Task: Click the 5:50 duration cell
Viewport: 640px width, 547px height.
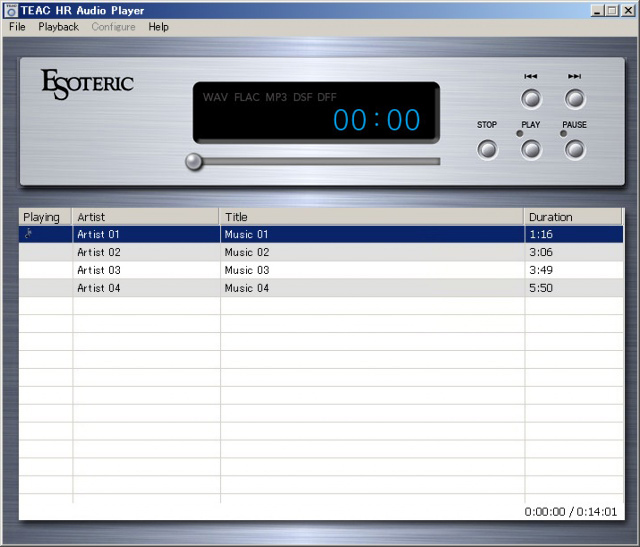Action: tap(574, 288)
